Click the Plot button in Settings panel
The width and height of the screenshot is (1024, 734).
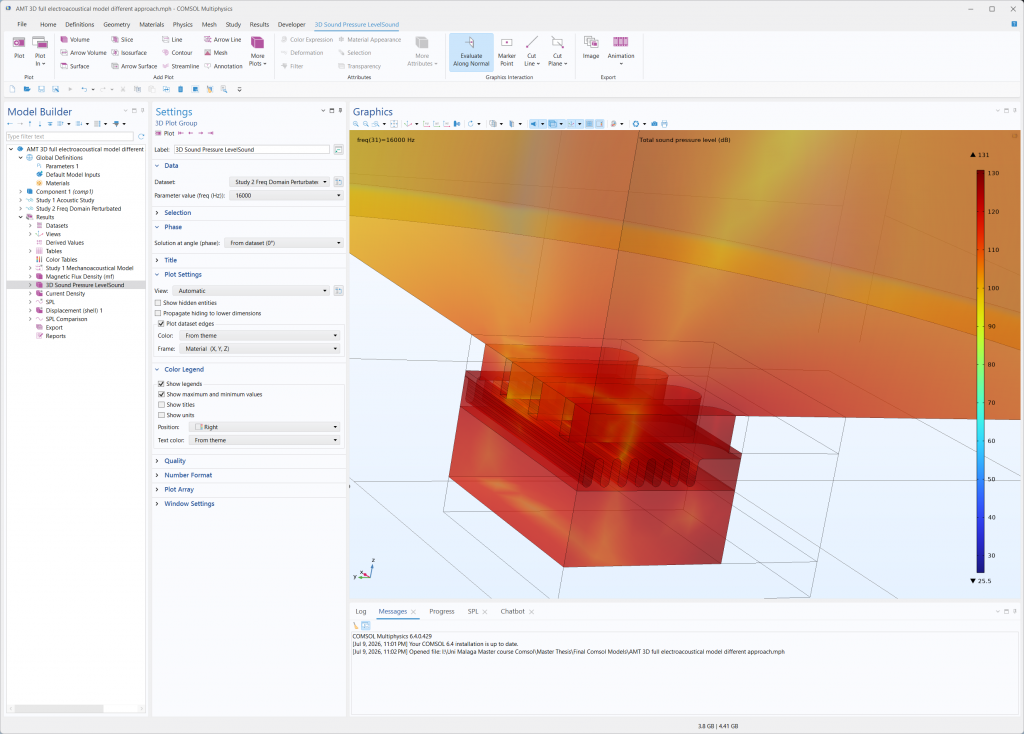tap(165, 133)
